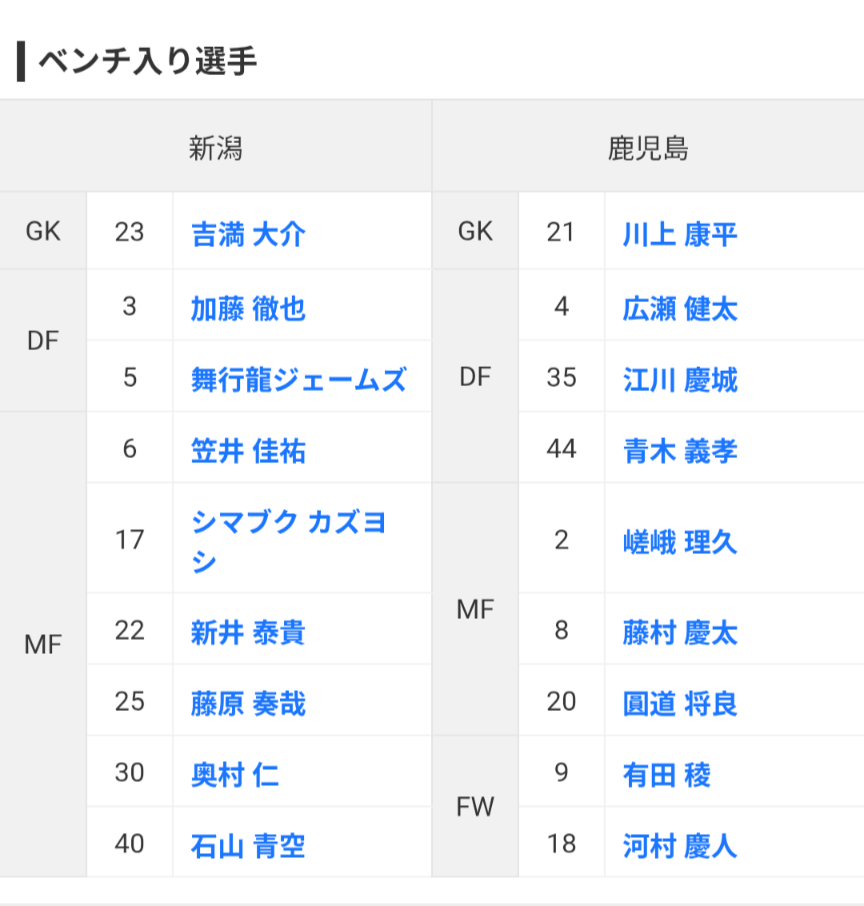
Task: Select 藤原 奏哉 link
Action: pyautogui.click(x=248, y=703)
